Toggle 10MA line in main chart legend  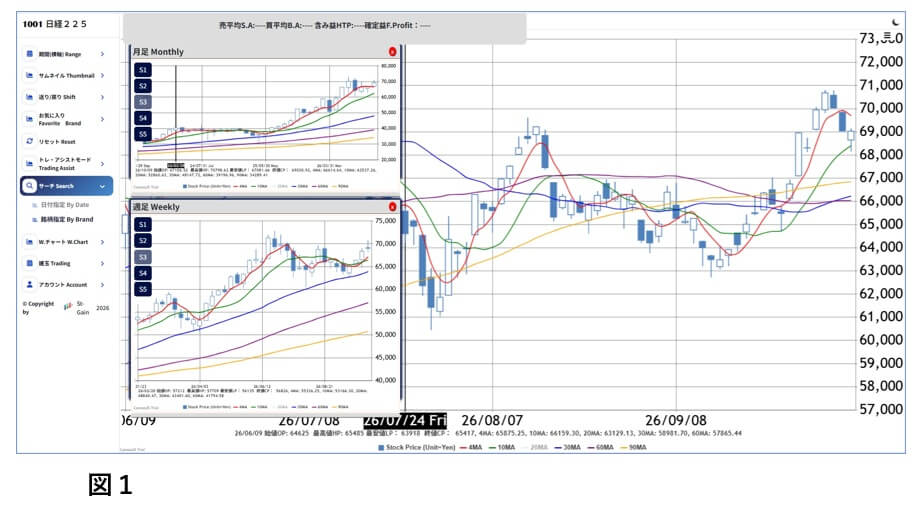coord(501,447)
